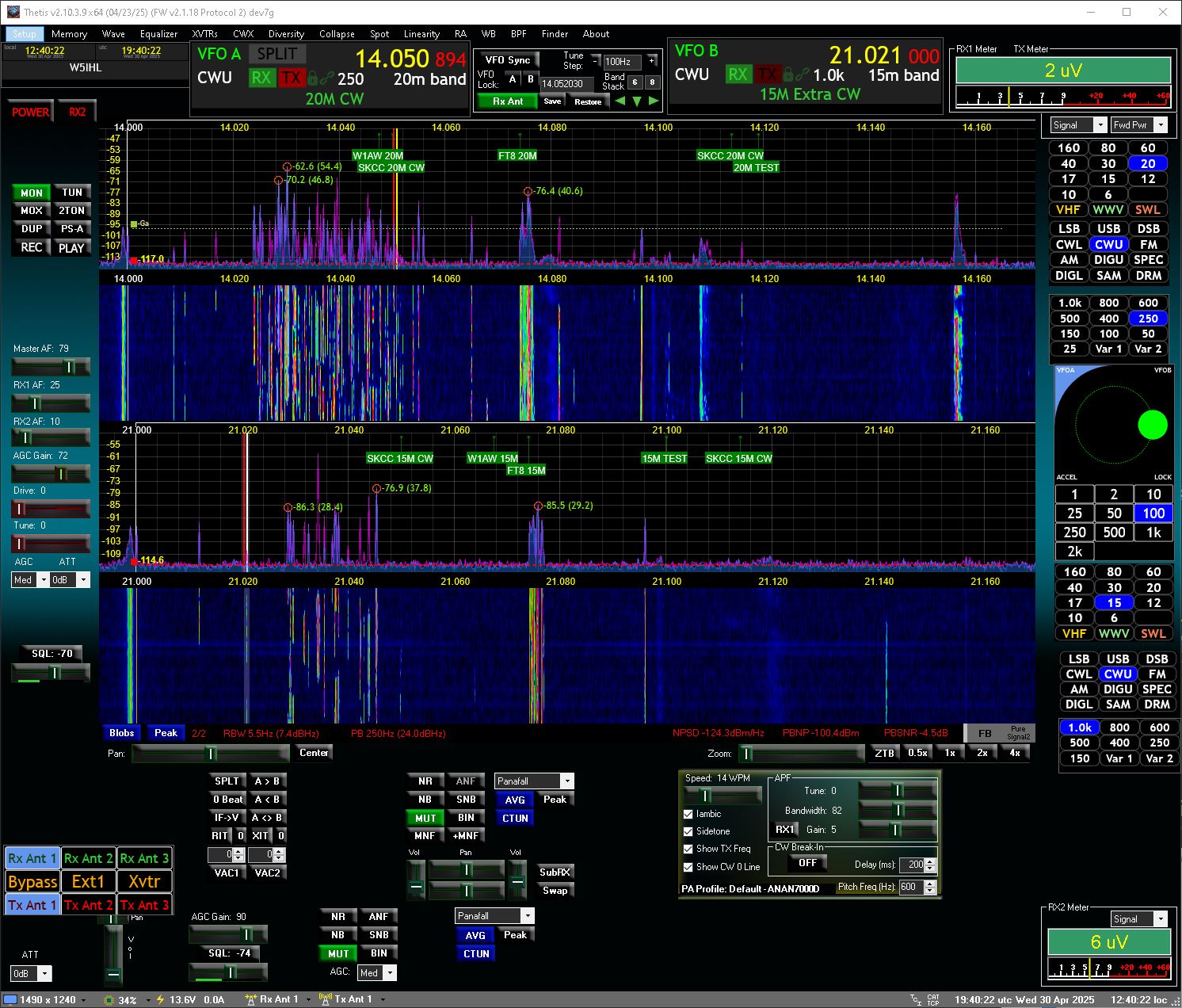This screenshot has height=1008, width=1182.
Task: Open the upper Panafall display mode dropdown
Action: pos(533,781)
